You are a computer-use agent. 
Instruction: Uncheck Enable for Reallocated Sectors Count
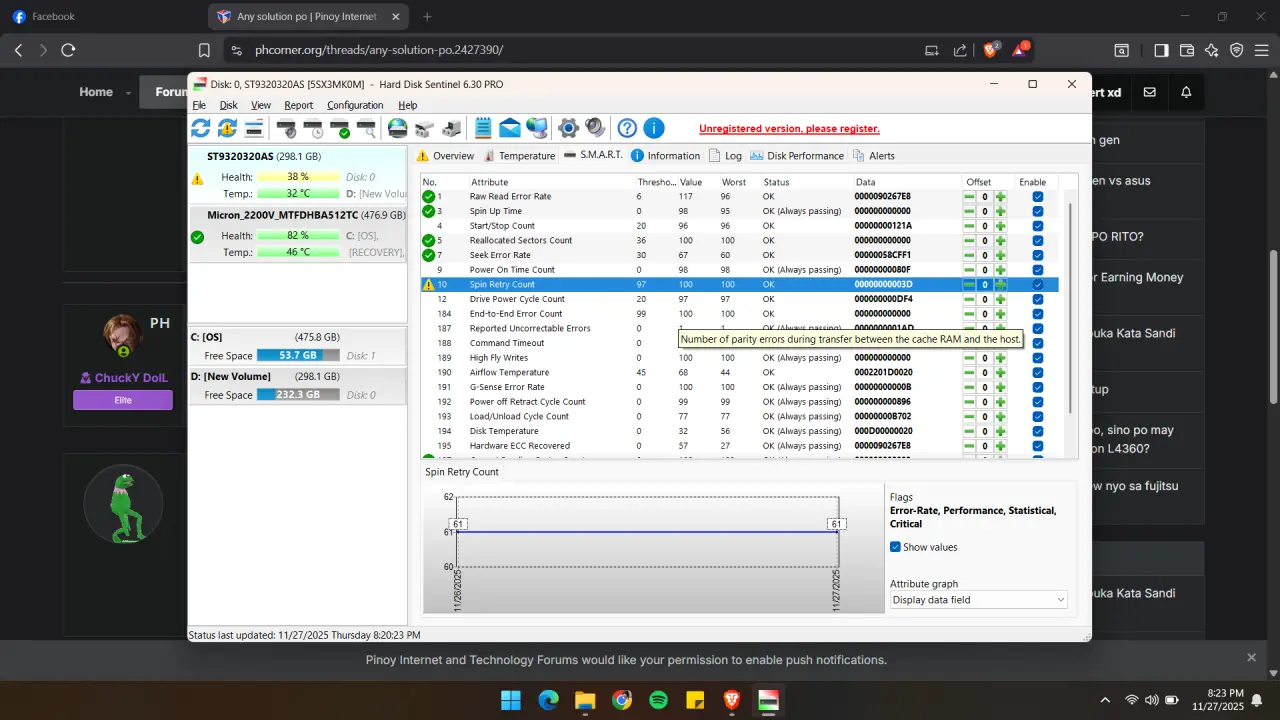pos(1038,241)
